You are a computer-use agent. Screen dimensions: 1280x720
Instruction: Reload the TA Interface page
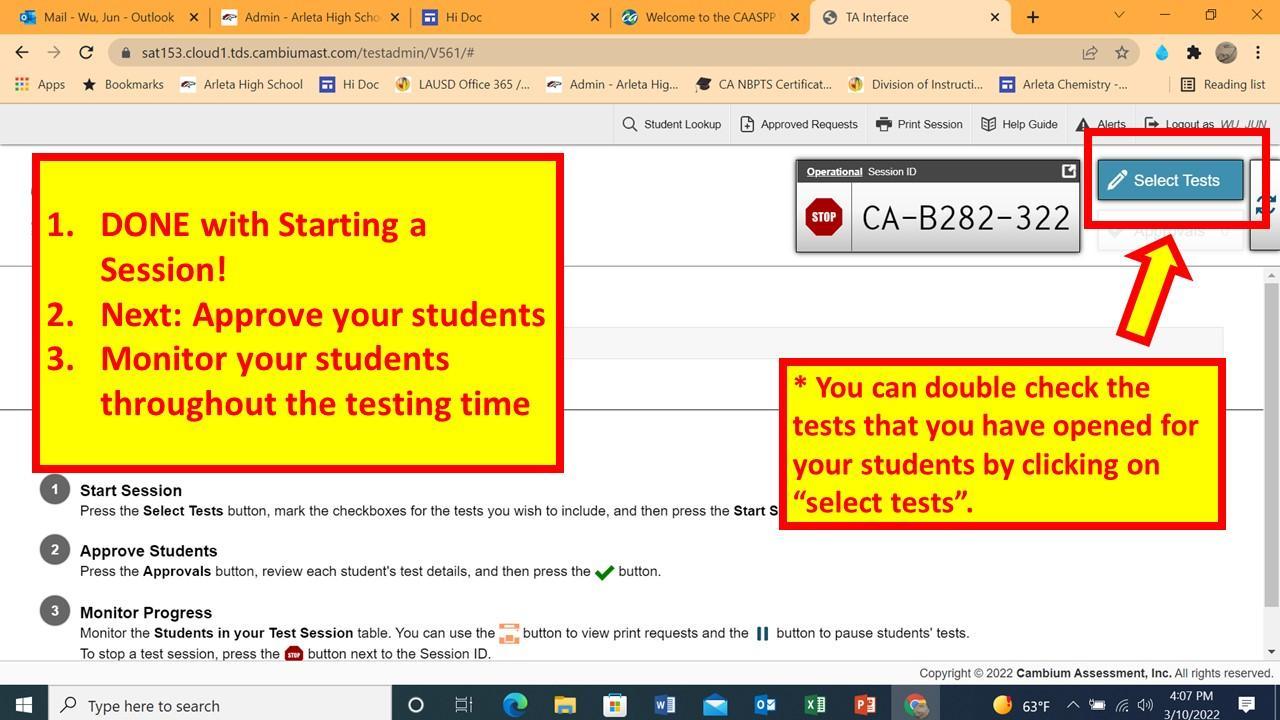[86, 52]
